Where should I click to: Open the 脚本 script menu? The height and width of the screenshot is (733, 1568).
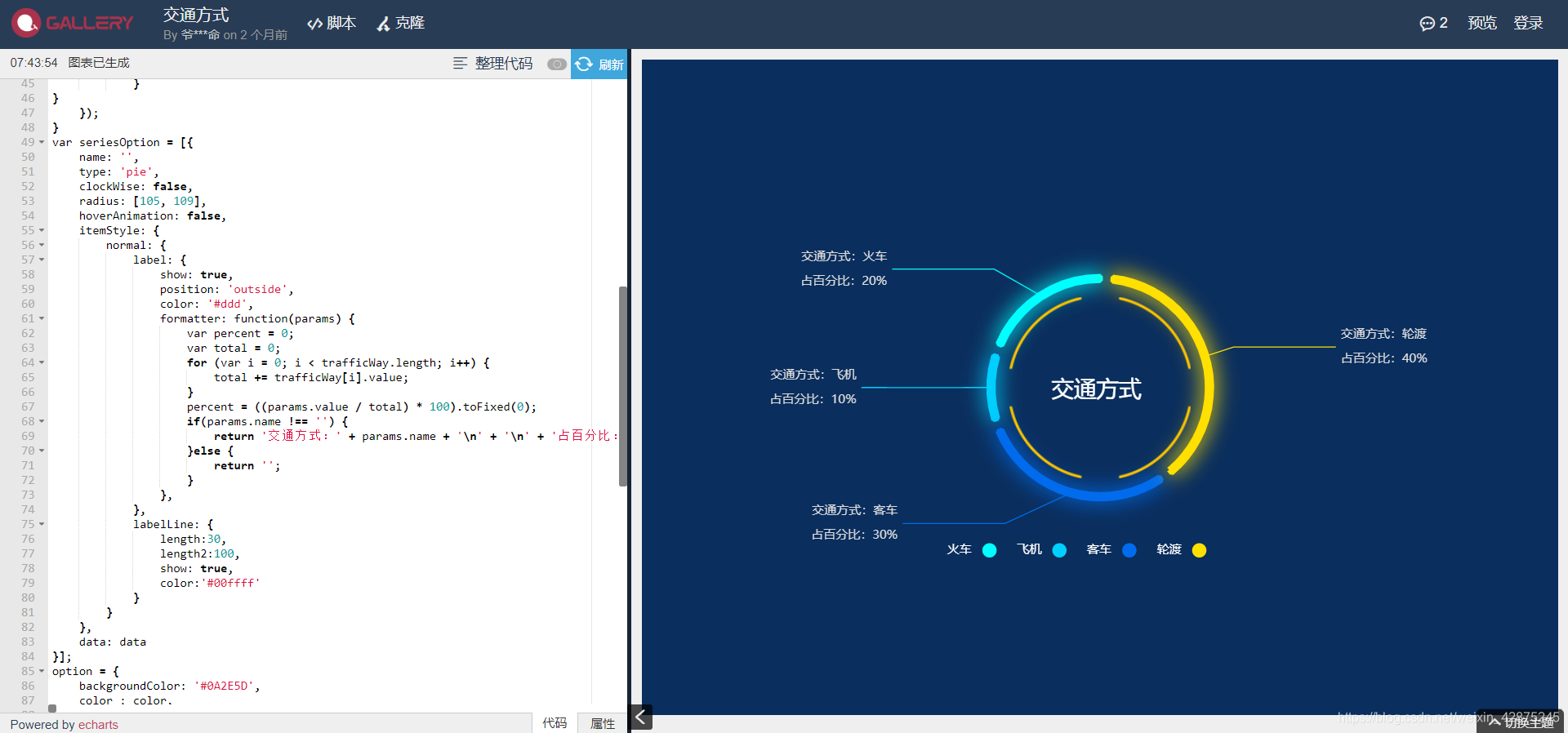(332, 23)
